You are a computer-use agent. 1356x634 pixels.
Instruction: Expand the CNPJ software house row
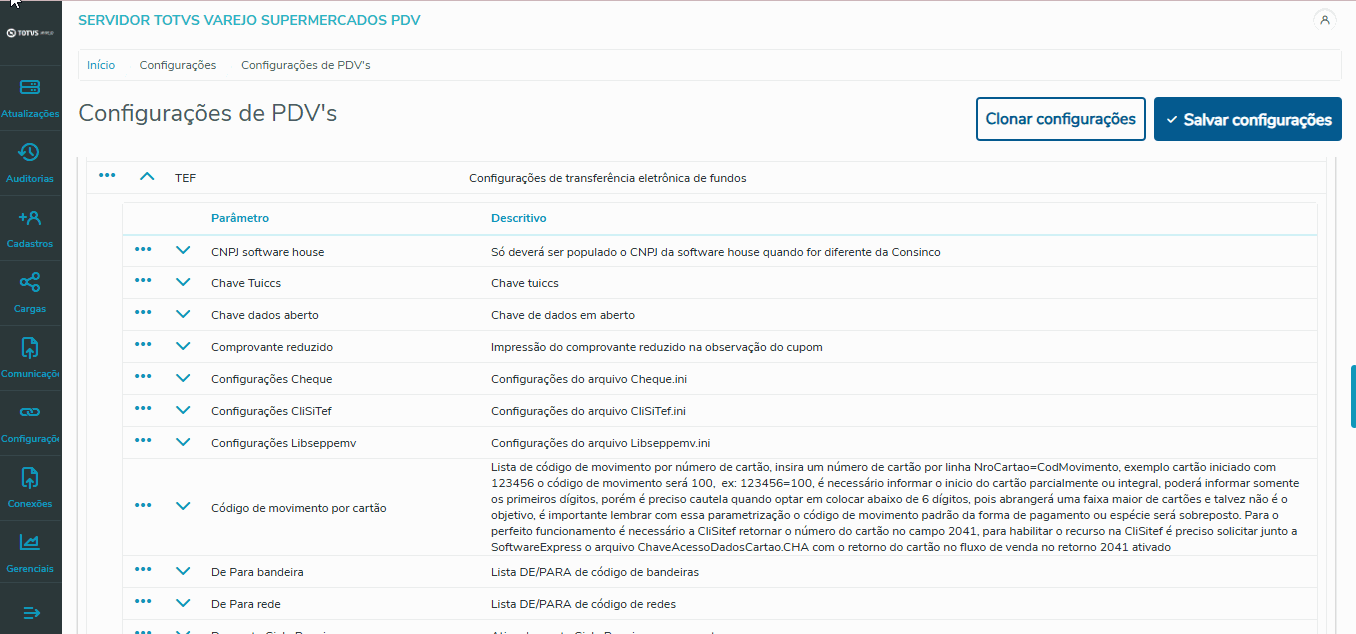183,250
